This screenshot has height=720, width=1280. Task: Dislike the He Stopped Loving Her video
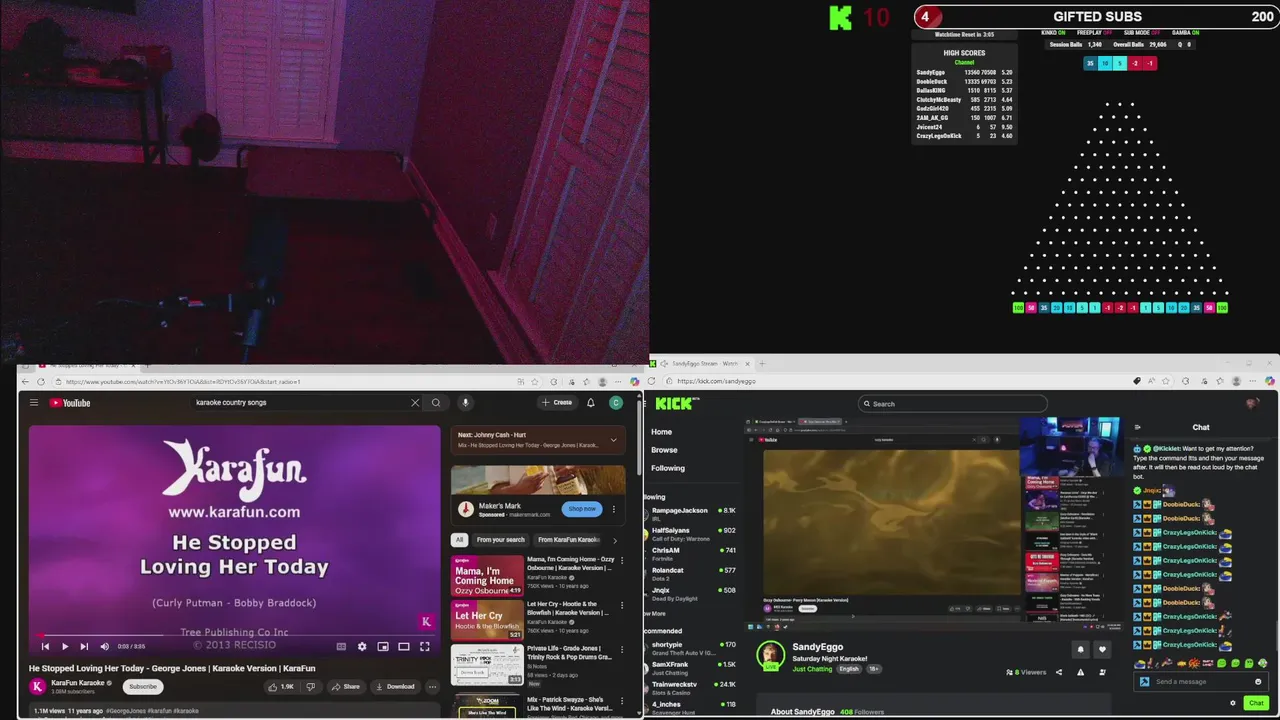coord(310,687)
